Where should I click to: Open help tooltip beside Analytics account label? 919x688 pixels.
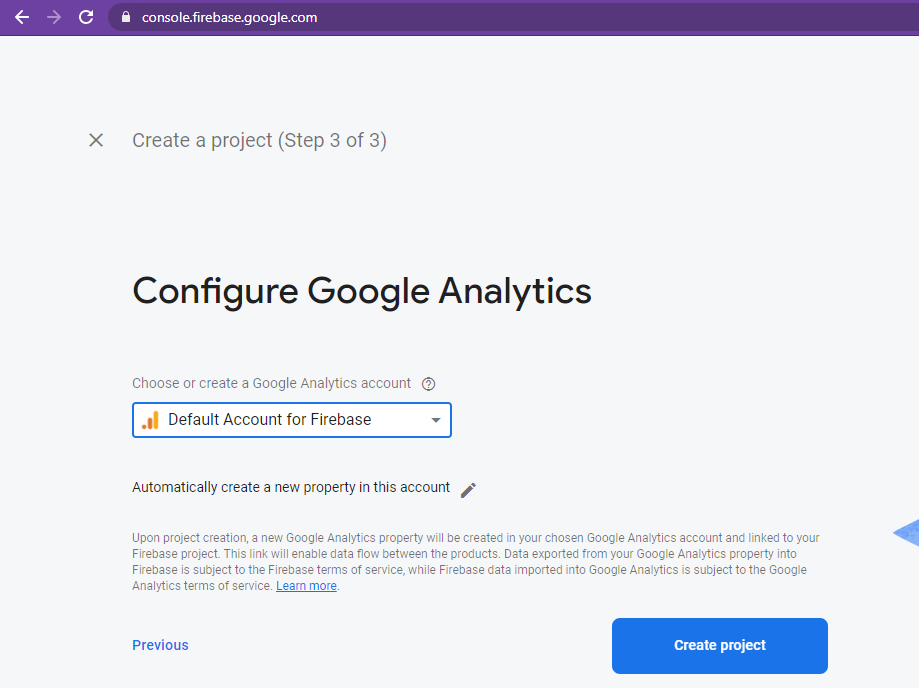[429, 384]
